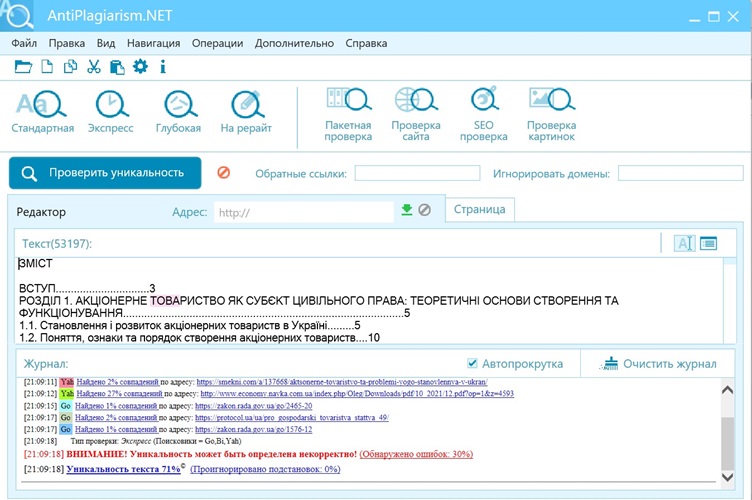The height and width of the screenshot is (500, 752).
Task: Open the protocol.ua match link
Action: tap(292, 418)
